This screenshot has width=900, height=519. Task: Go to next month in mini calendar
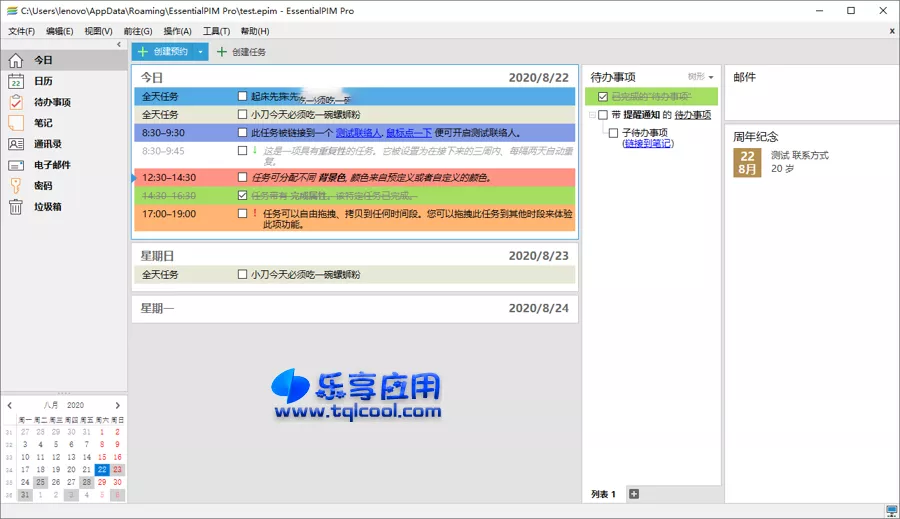[x=118, y=405]
